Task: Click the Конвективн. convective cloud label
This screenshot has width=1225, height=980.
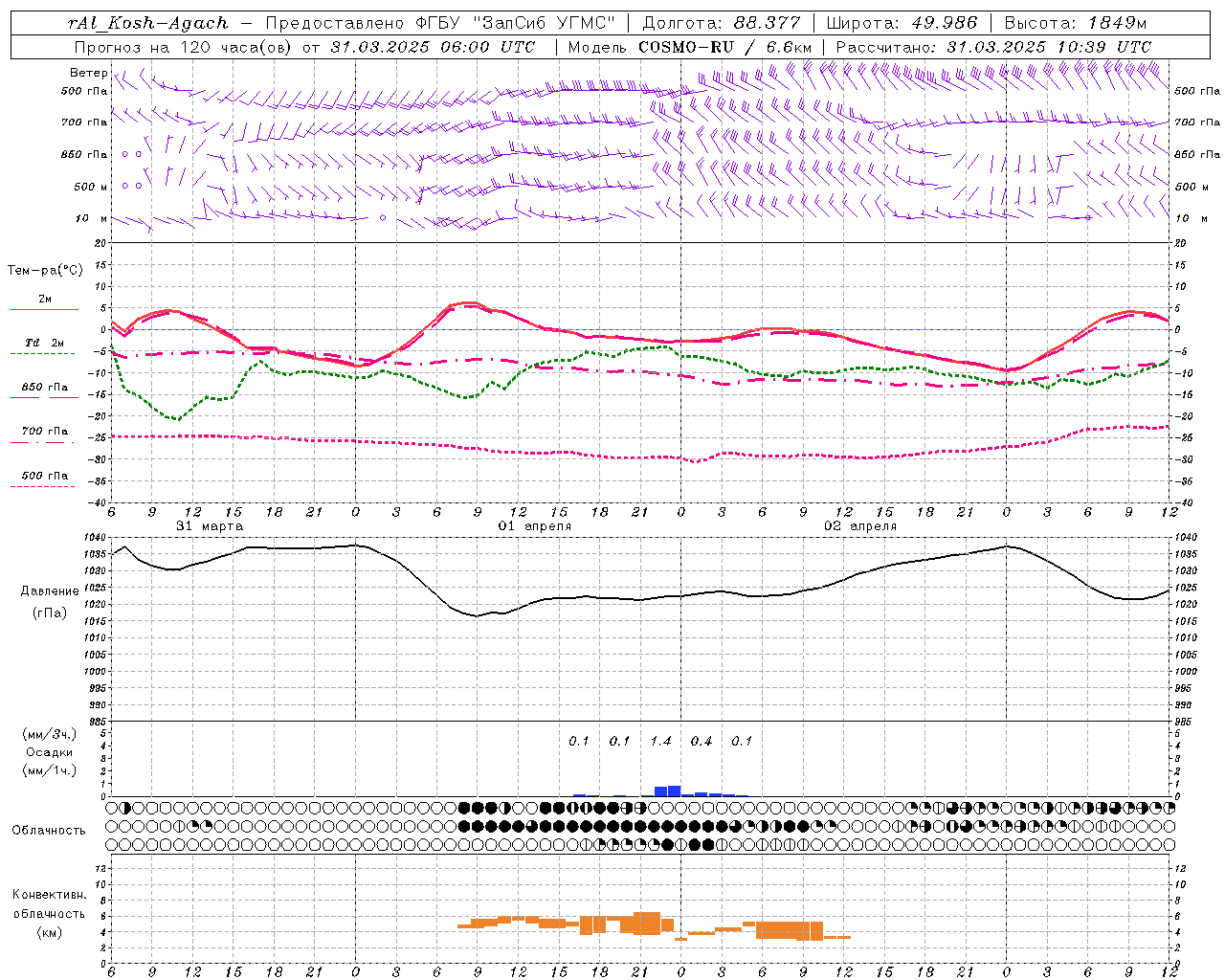Action: click(x=50, y=895)
